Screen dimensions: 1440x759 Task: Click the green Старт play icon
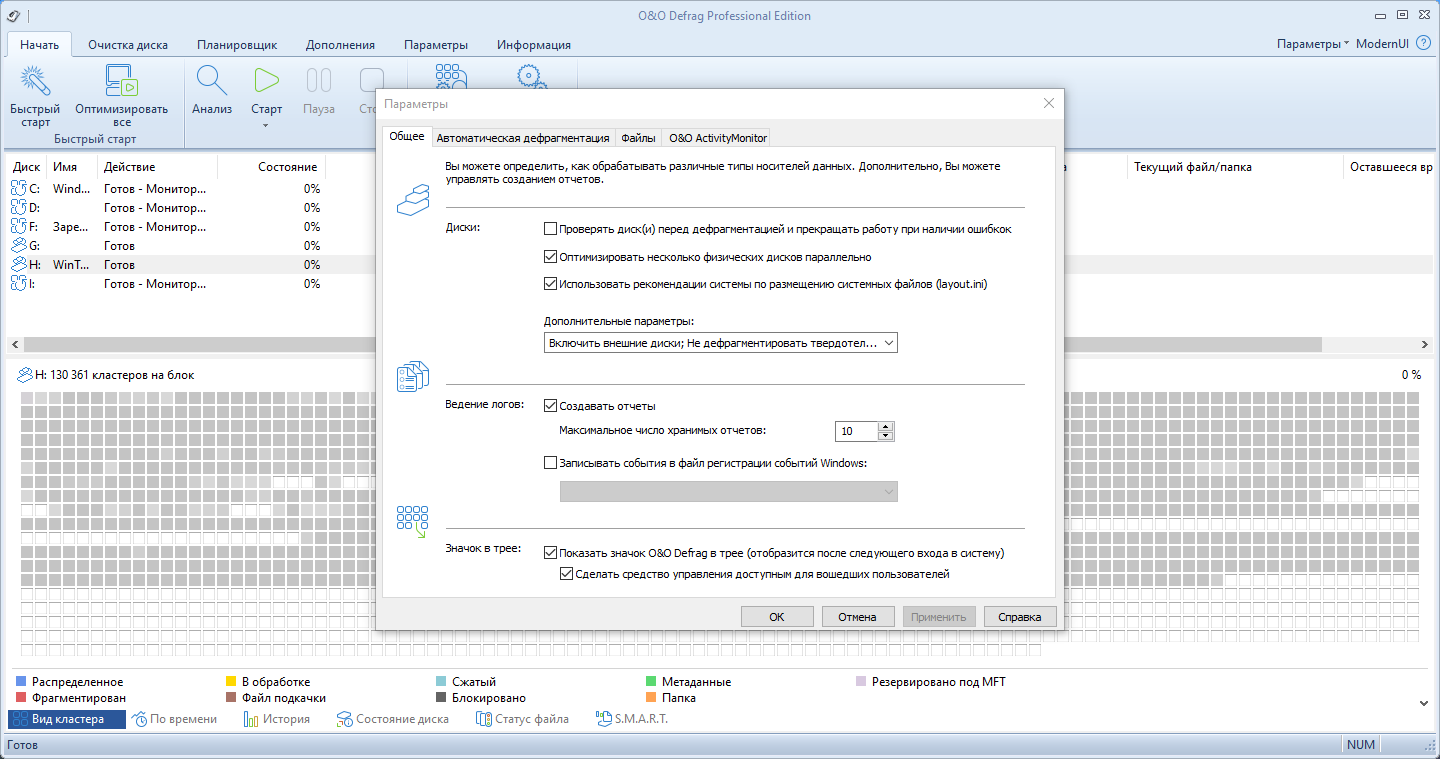click(x=266, y=81)
